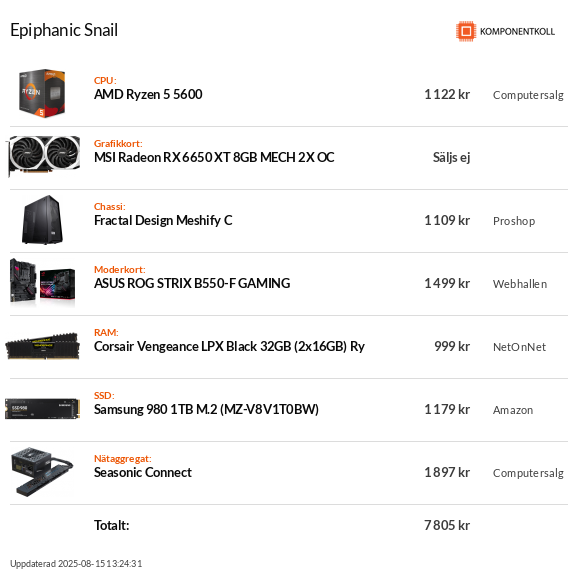Image resolution: width=577 pixels, height=577 pixels.
Task: Click the Webhallen store link
Action: pyautogui.click(x=520, y=284)
